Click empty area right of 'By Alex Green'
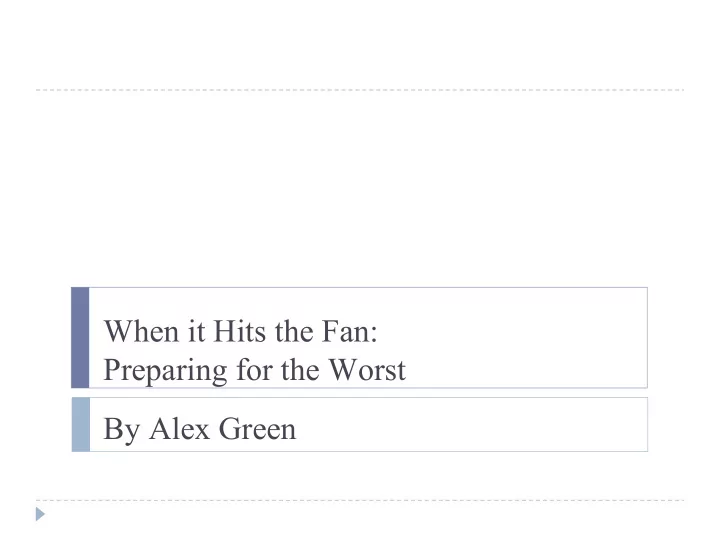720x540 pixels. pyautogui.click(x=468, y=426)
